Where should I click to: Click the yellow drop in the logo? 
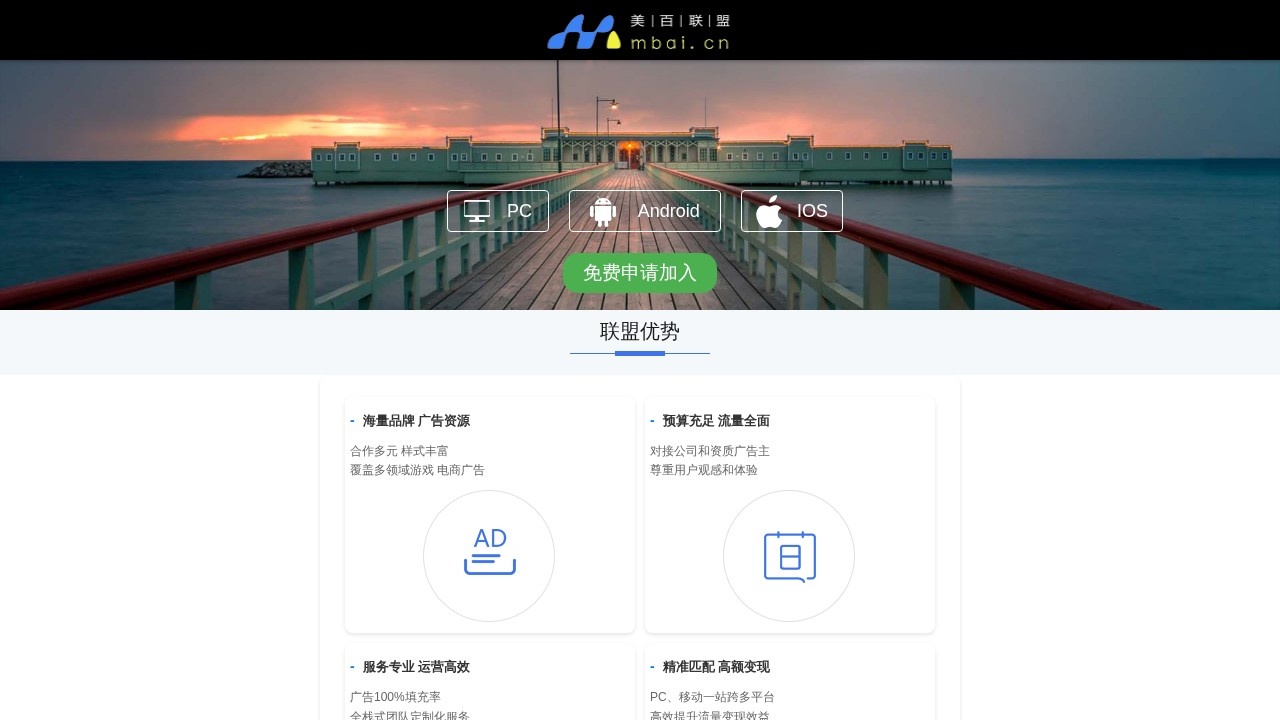(612, 40)
